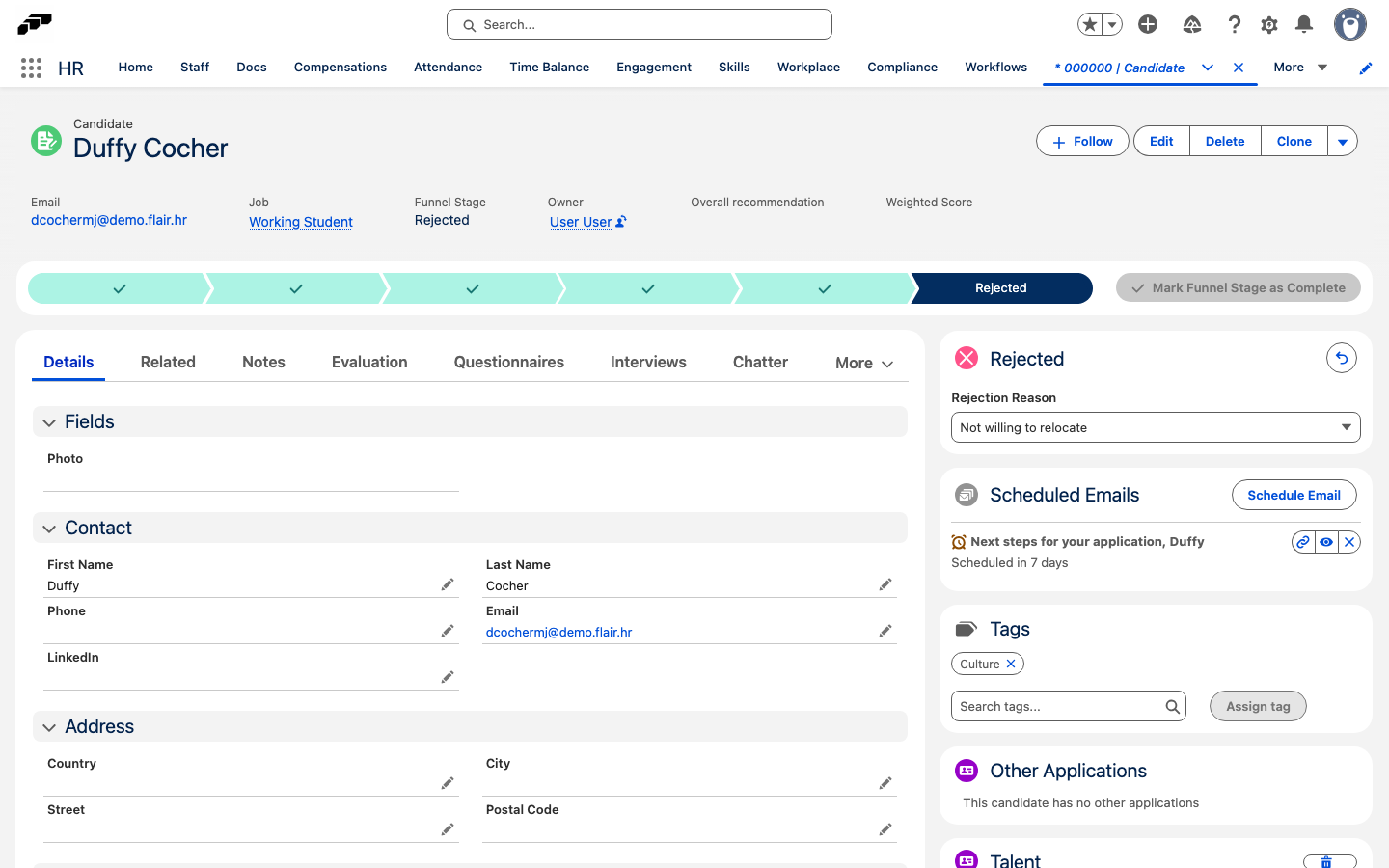This screenshot has height=868, width=1389.
Task: Open the notifications bell
Action: 1304,25
